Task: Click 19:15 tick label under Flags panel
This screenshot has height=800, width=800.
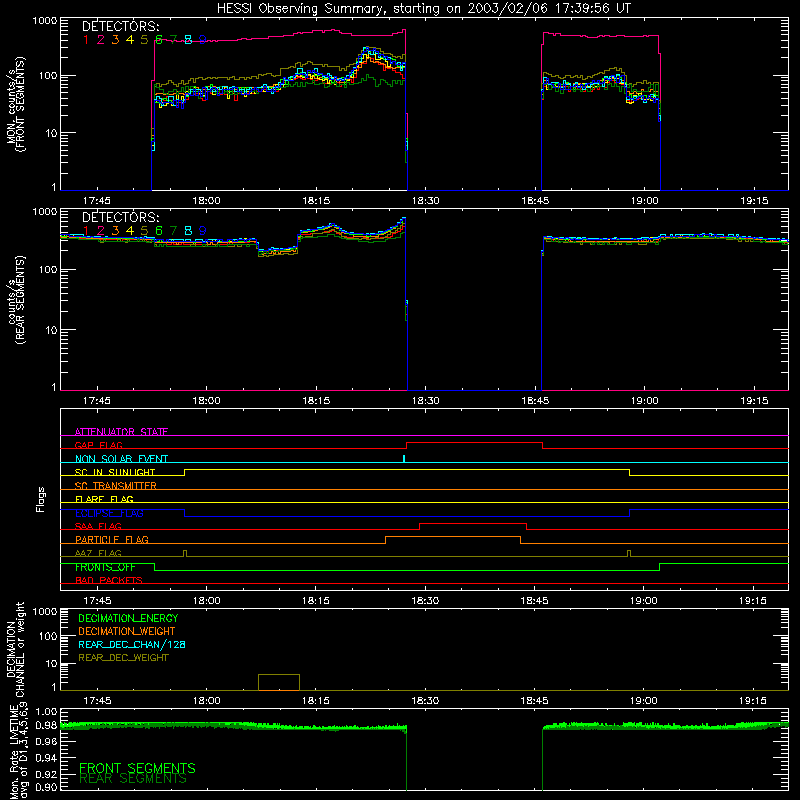Action: click(753, 601)
